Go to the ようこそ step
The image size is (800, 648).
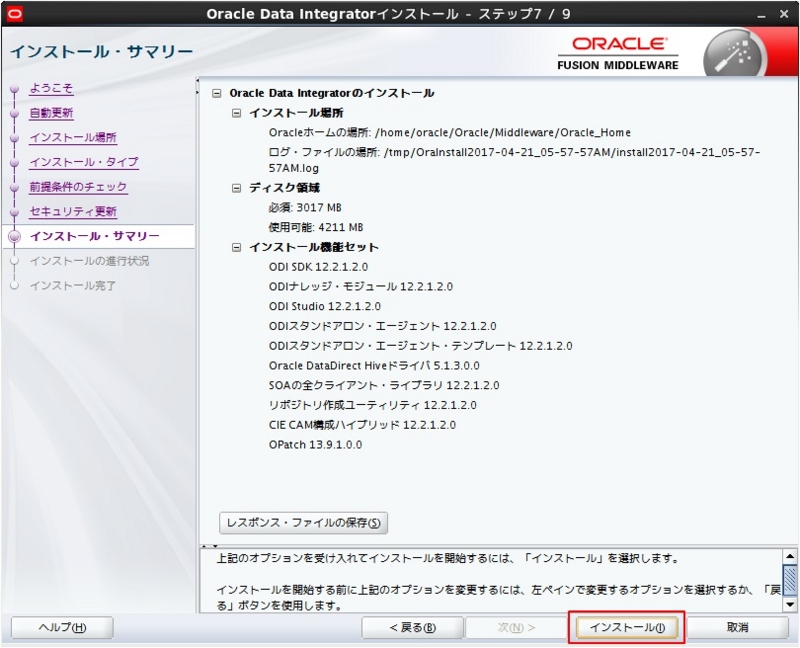pyautogui.click(x=51, y=88)
